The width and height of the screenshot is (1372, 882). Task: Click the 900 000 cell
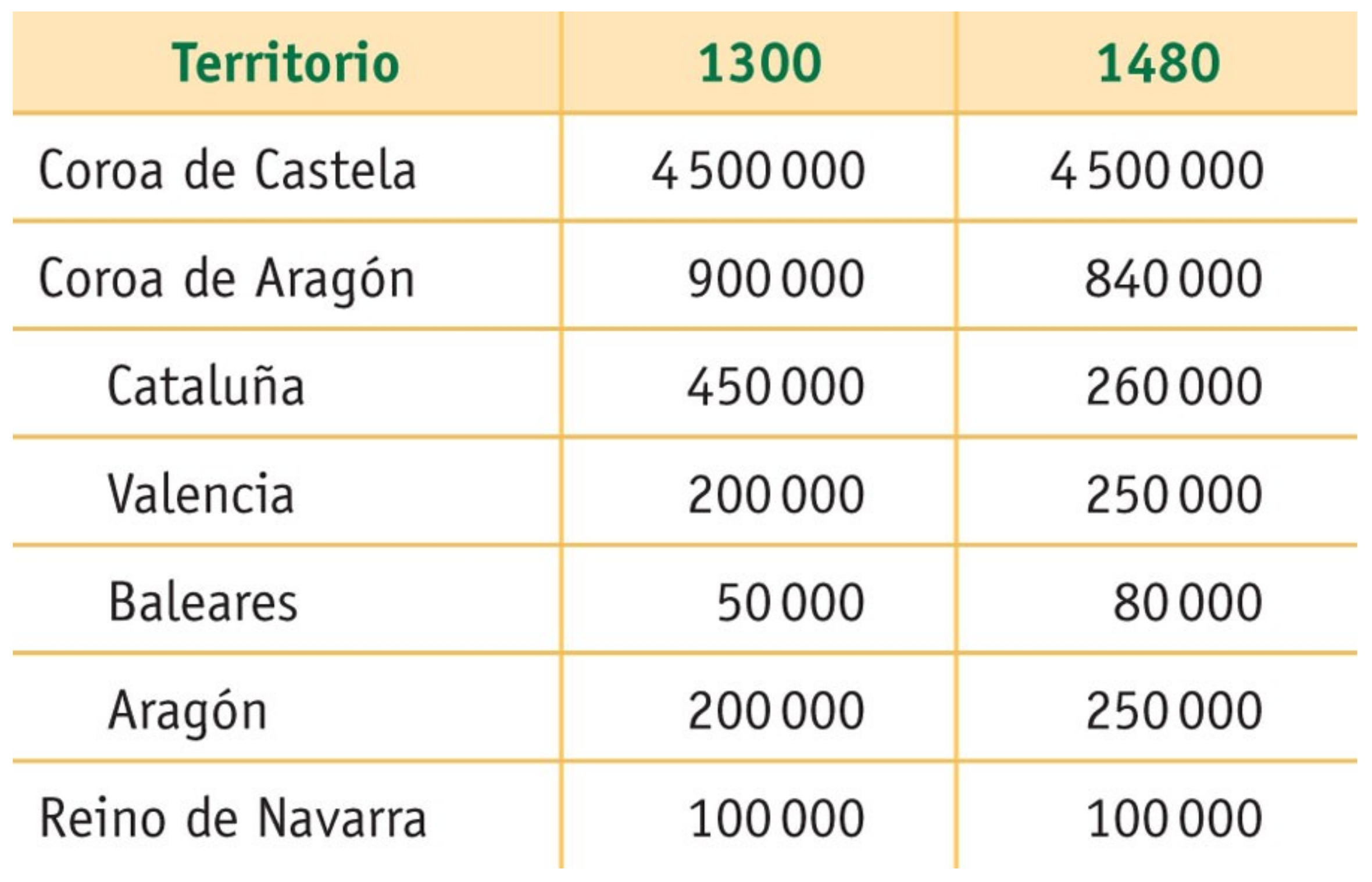point(776,279)
